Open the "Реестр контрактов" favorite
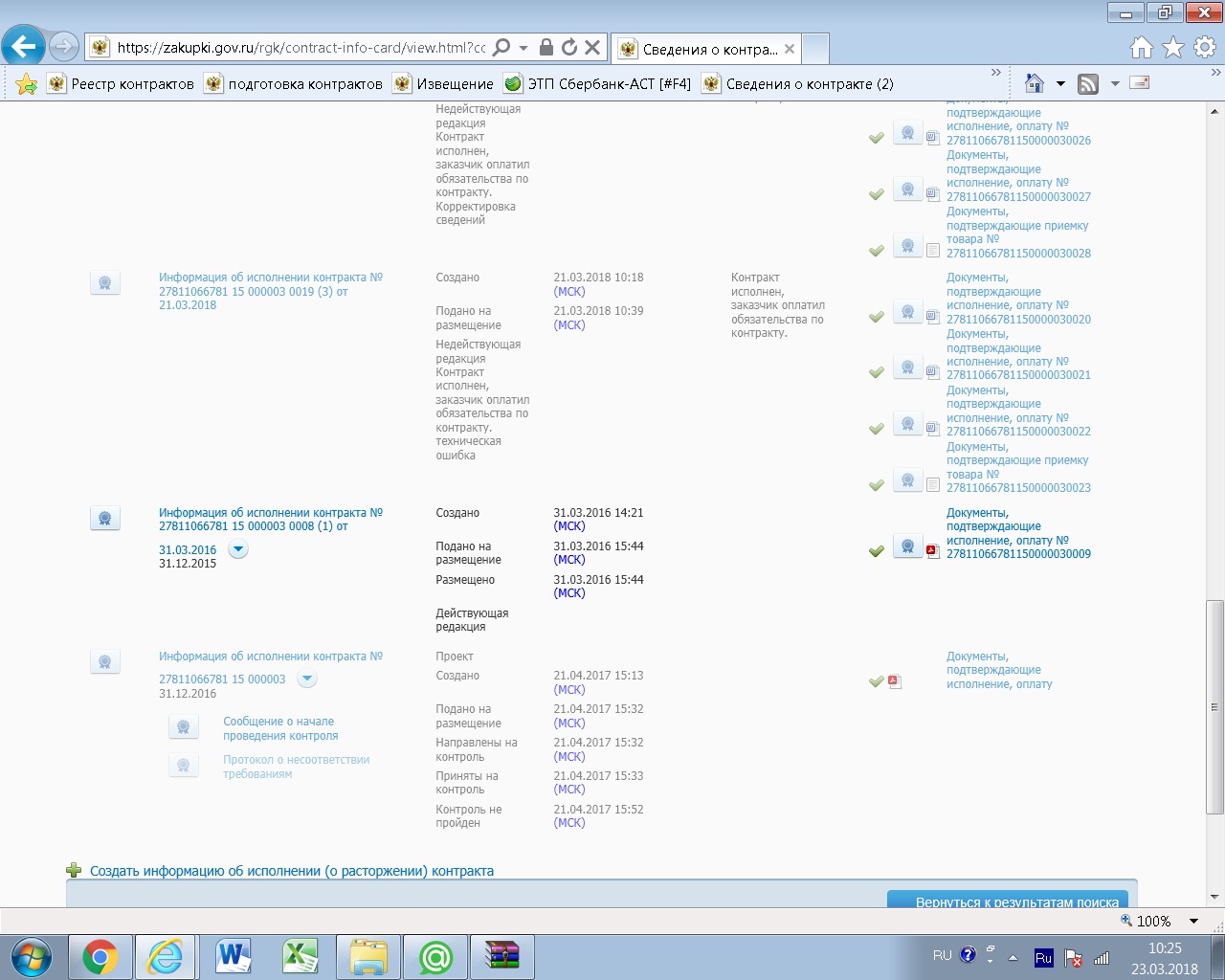 [121, 84]
